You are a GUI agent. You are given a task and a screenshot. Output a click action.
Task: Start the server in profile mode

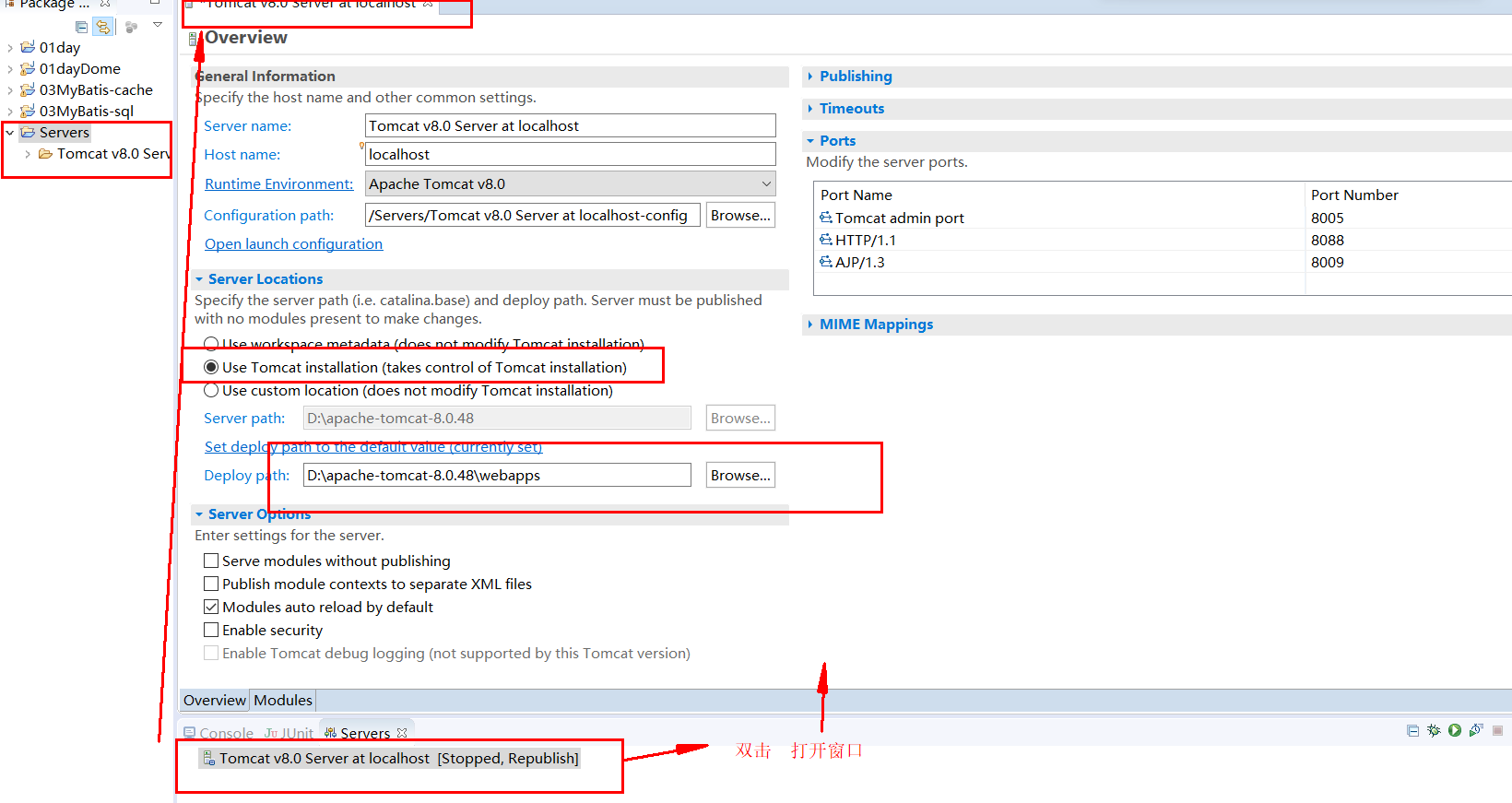tap(1476, 730)
